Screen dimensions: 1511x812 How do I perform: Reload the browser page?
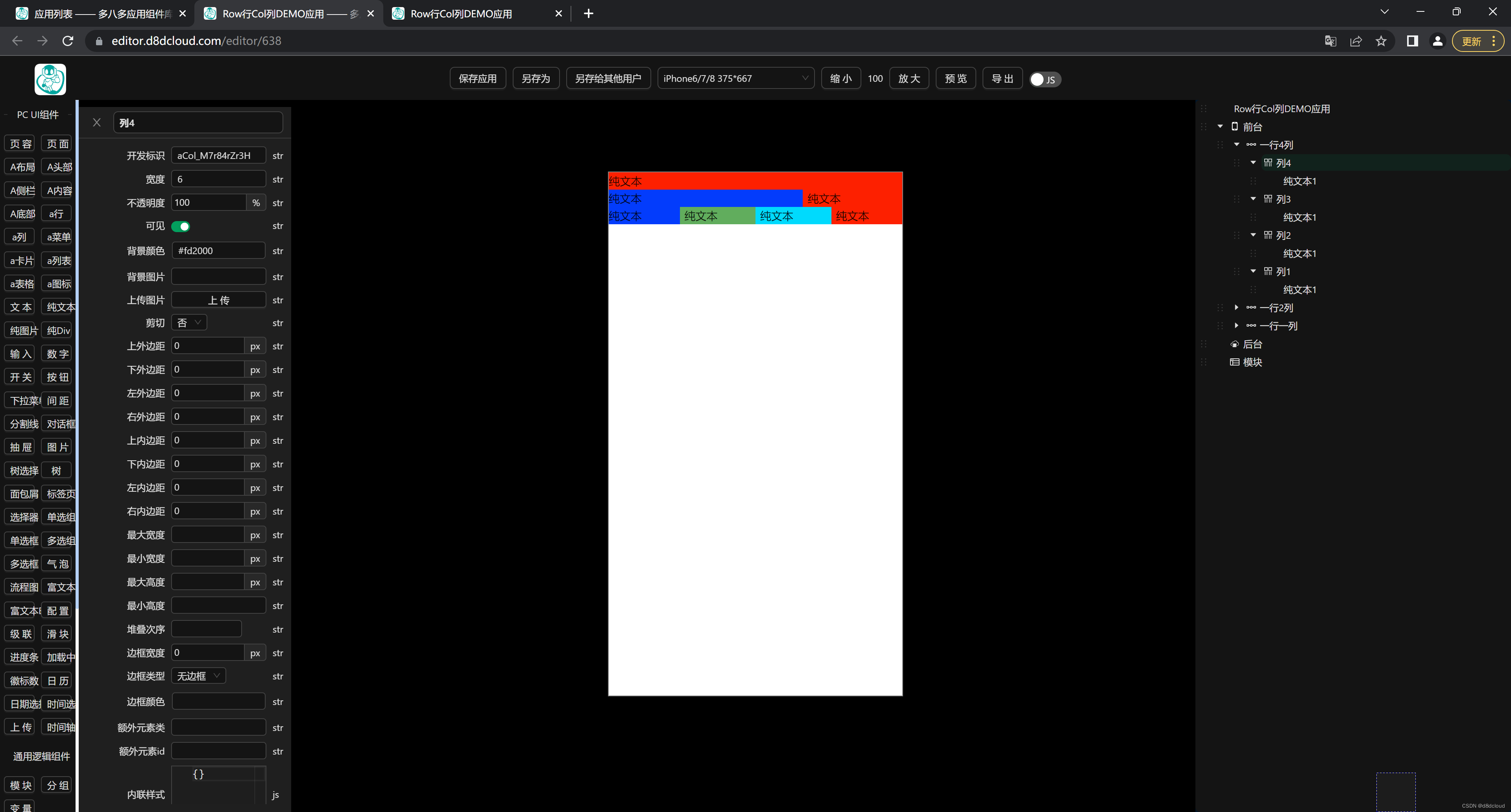click(68, 41)
